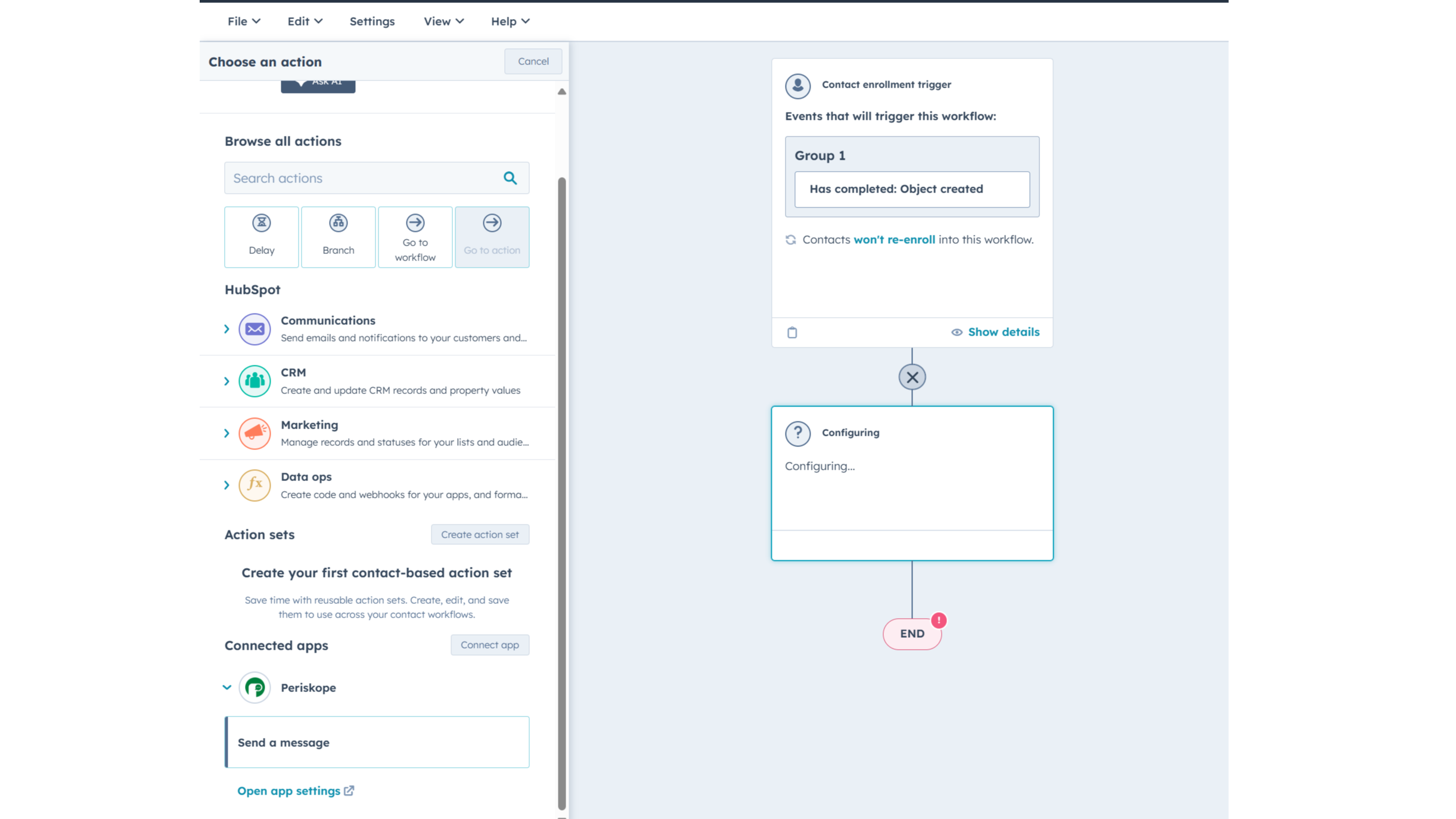Collapse the Periskope connected app
This screenshot has height=819, width=1456.
[x=227, y=687]
